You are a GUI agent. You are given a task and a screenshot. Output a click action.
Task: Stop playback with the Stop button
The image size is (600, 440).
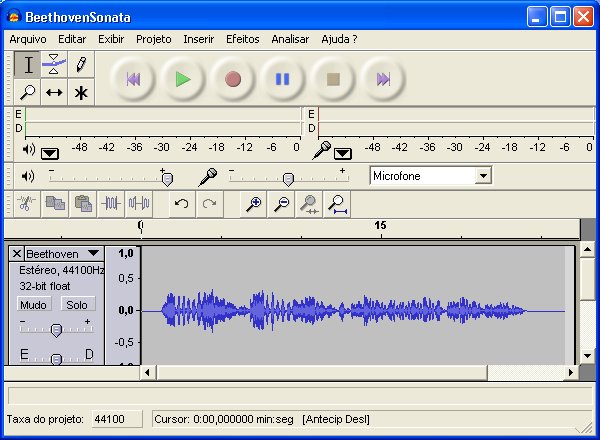click(x=333, y=80)
